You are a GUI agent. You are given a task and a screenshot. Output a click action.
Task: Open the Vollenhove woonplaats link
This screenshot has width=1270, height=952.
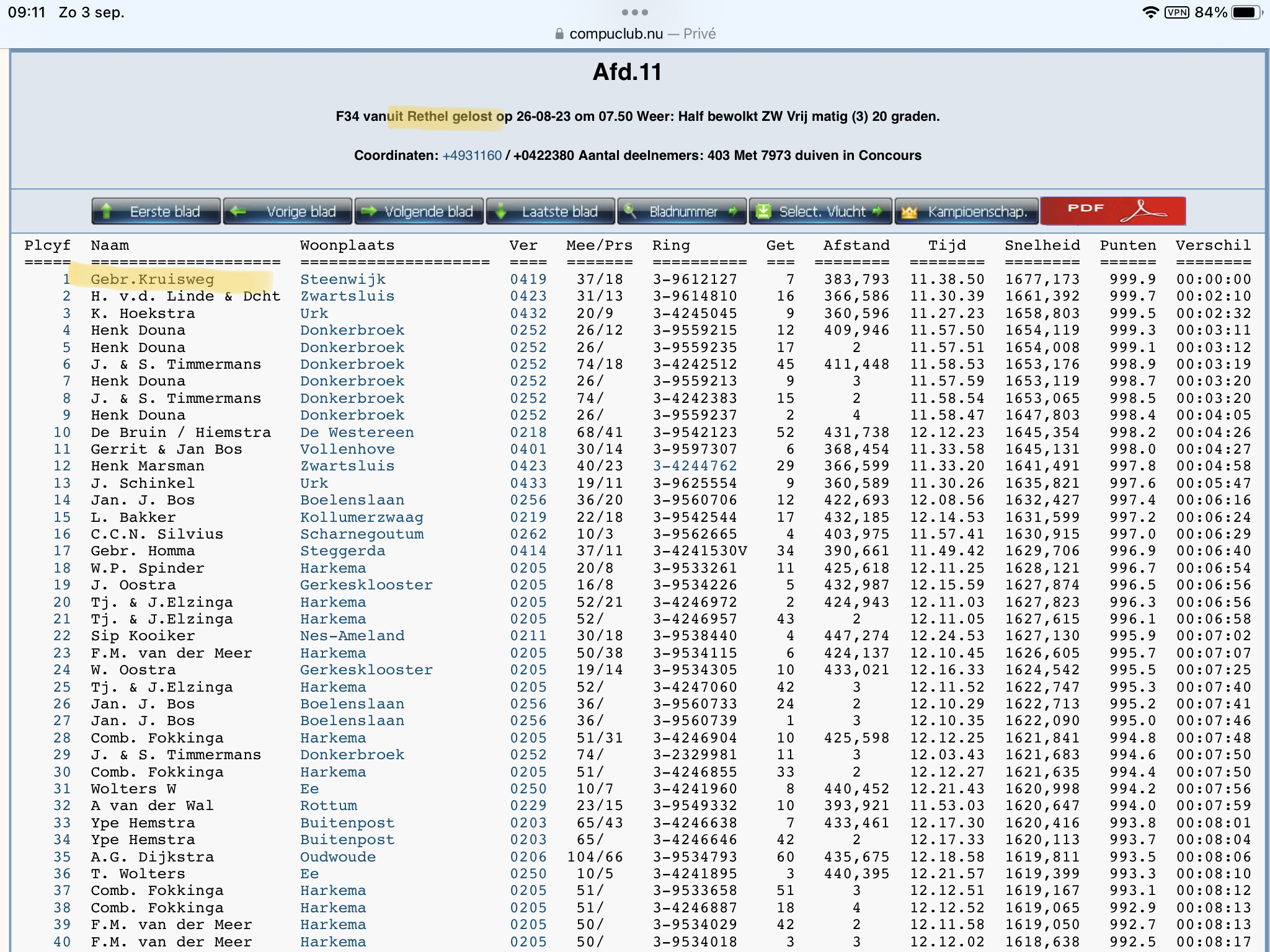[x=347, y=449]
